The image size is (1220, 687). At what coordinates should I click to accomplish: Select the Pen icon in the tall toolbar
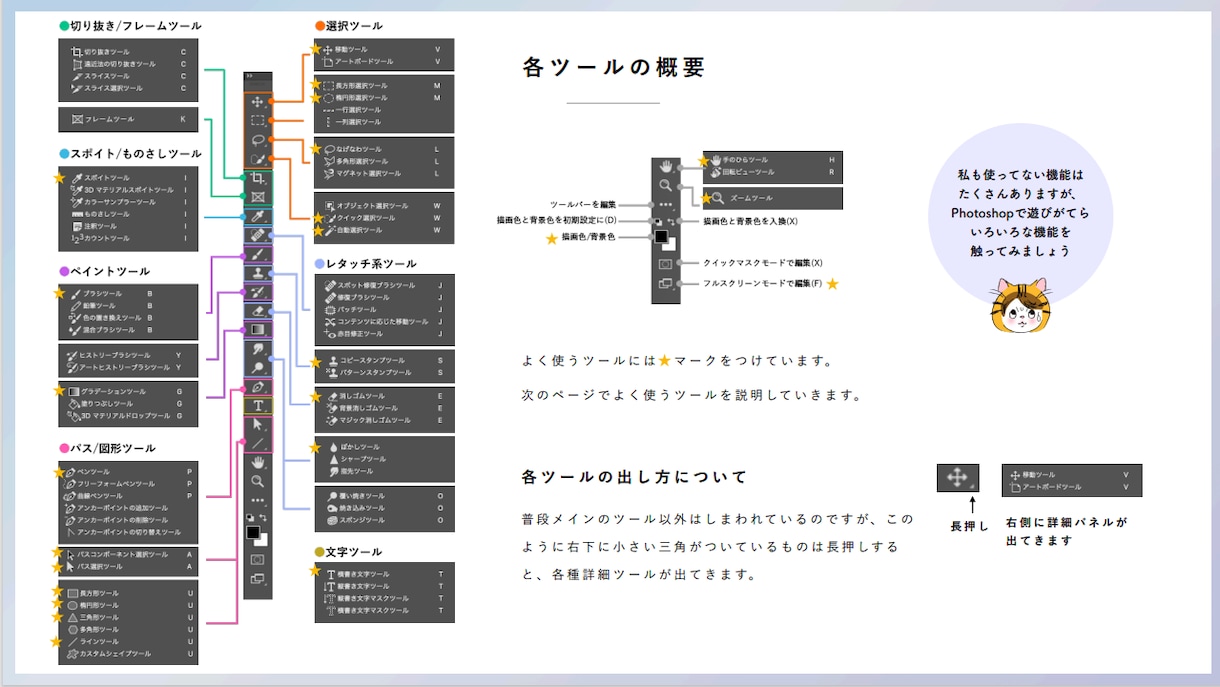click(x=257, y=386)
